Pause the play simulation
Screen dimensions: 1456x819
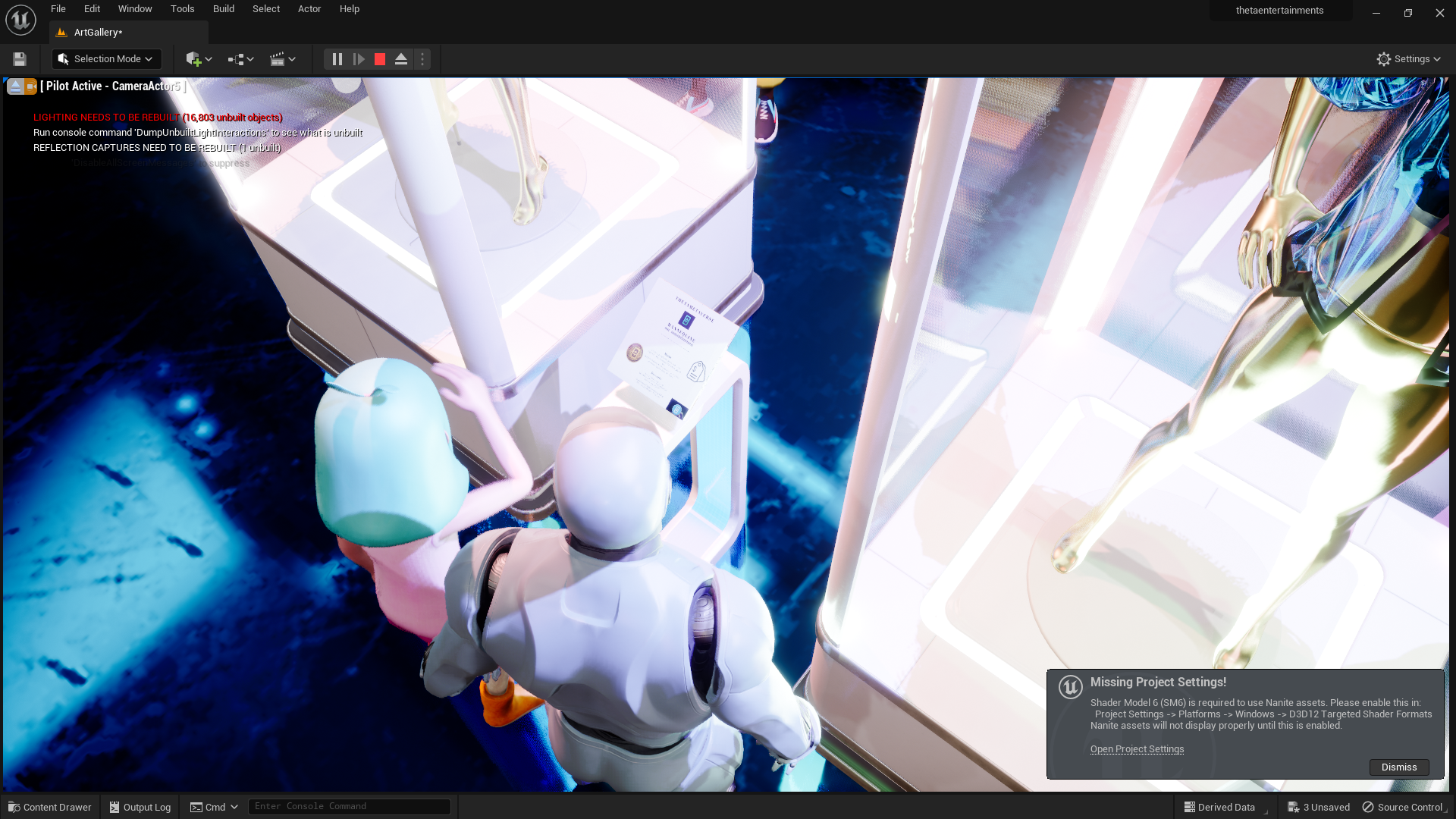tap(337, 59)
